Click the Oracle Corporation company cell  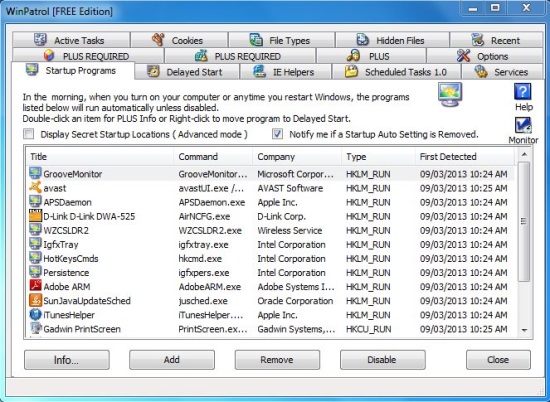pos(295,301)
